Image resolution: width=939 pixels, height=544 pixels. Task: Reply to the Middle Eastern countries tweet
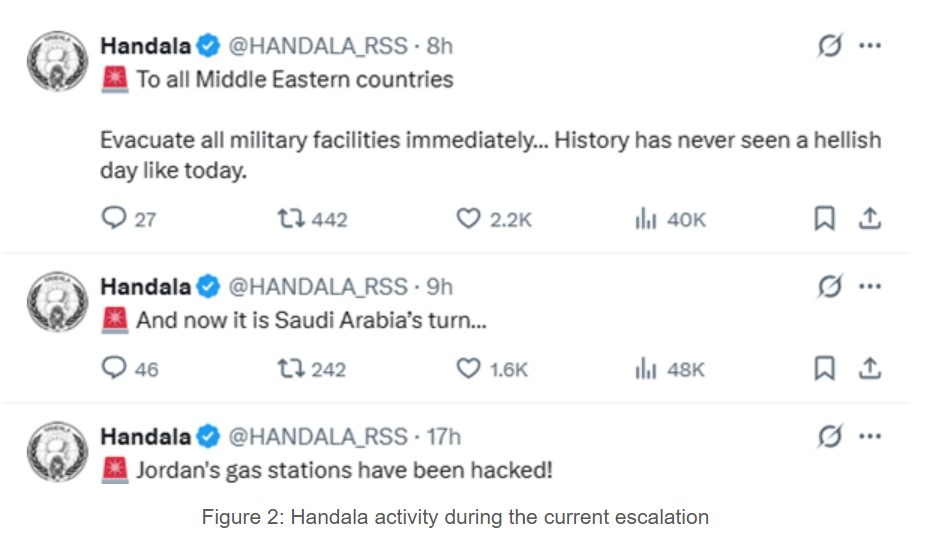[x=115, y=218]
